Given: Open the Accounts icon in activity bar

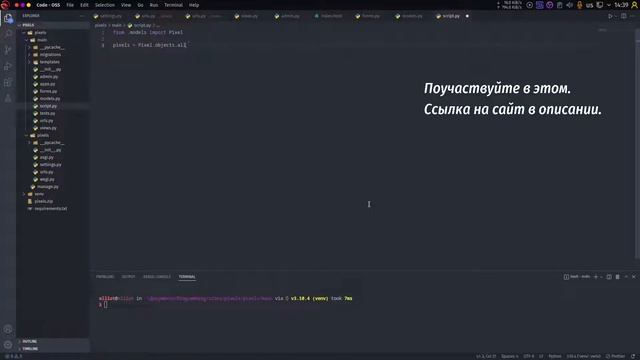Looking at the screenshot, I should pyautogui.click(x=8, y=329).
